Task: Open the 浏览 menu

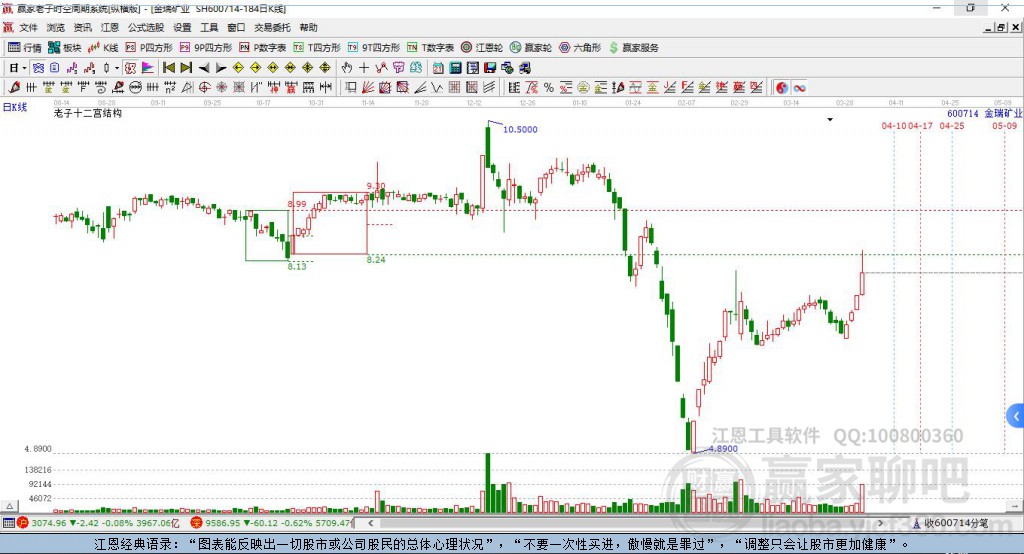Action: [x=56, y=27]
